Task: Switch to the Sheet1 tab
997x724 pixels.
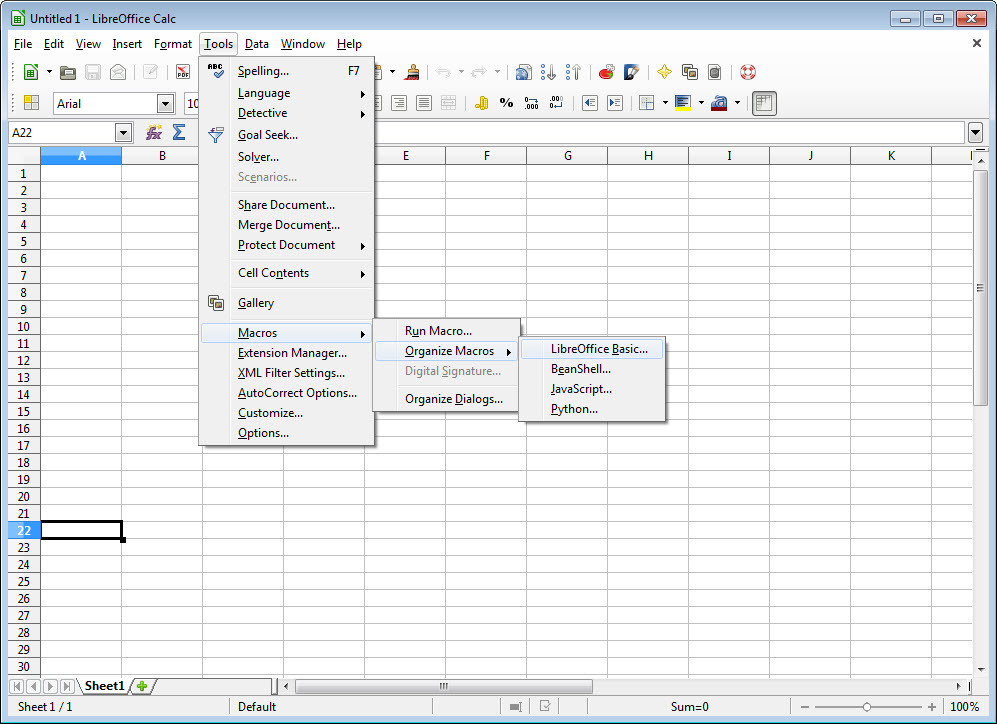Action: (x=104, y=686)
